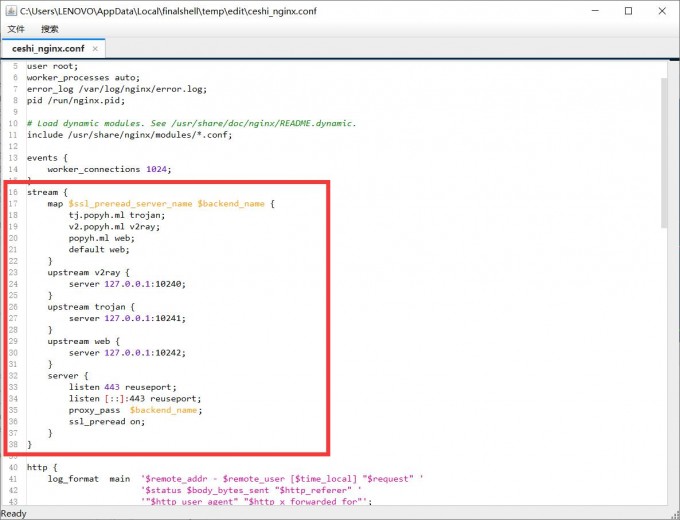
Task: Minimize the editor window
Action: [595, 11]
